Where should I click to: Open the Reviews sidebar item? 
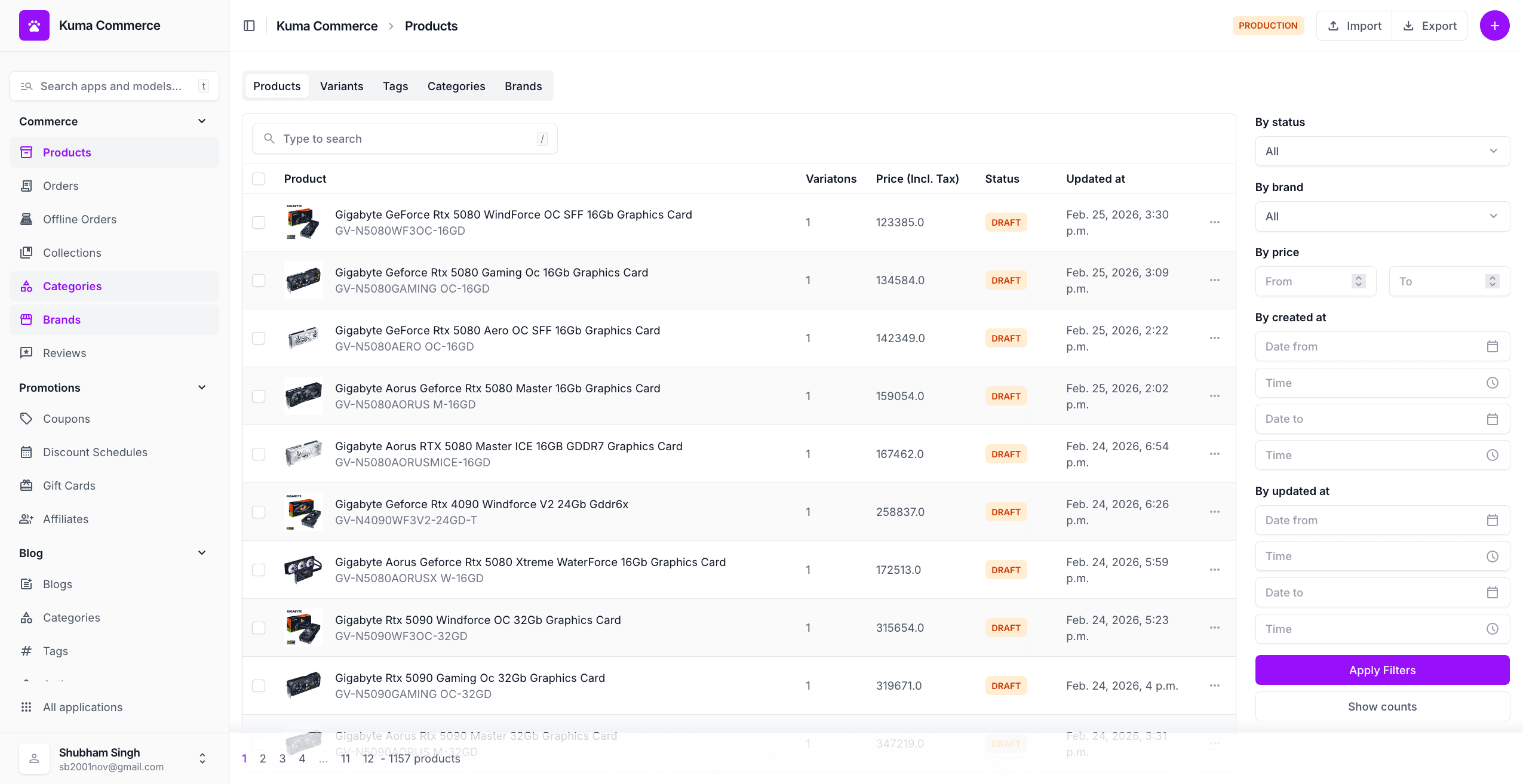(64, 353)
